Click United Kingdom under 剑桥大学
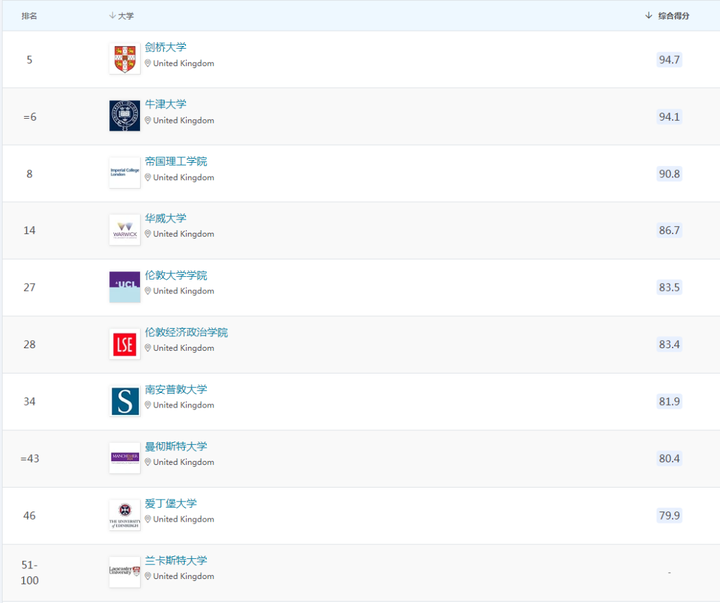Image resolution: width=720 pixels, height=603 pixels. (x=184, y=63)
